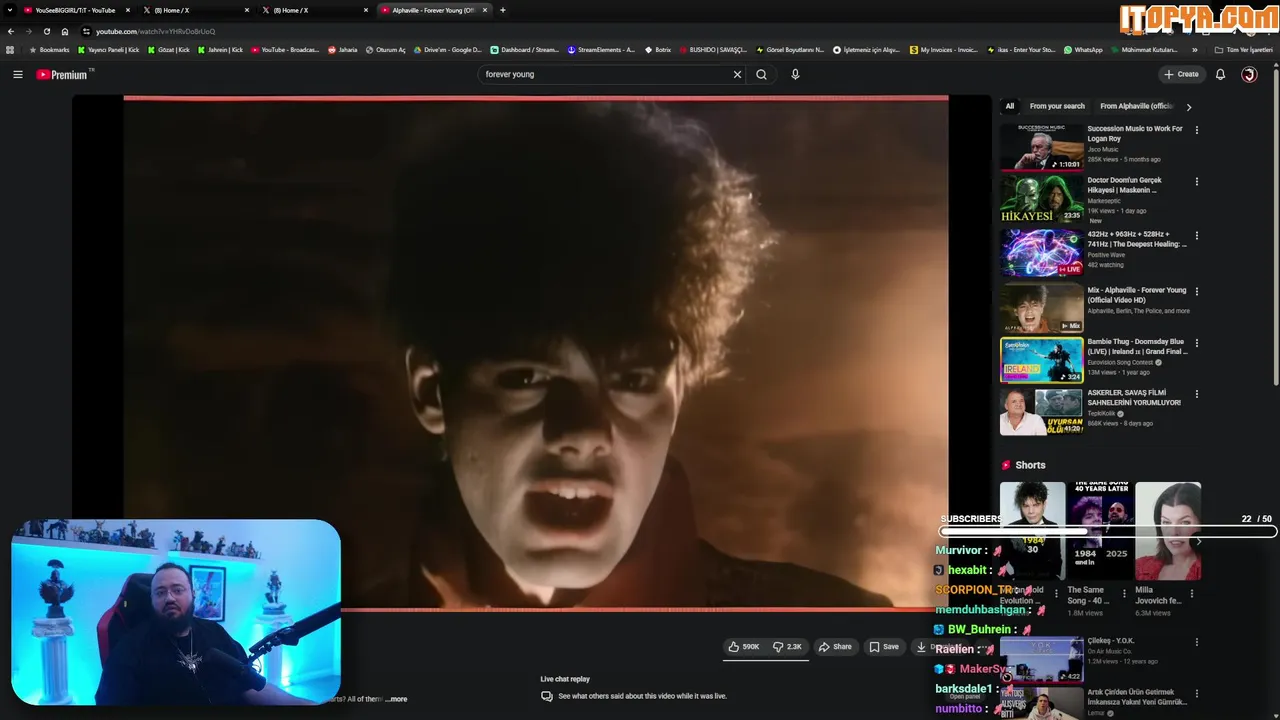Open the Çilekeş - Y.O.K. video
This screenshot has width=1280, height=720.
(x=1041, y=660)
